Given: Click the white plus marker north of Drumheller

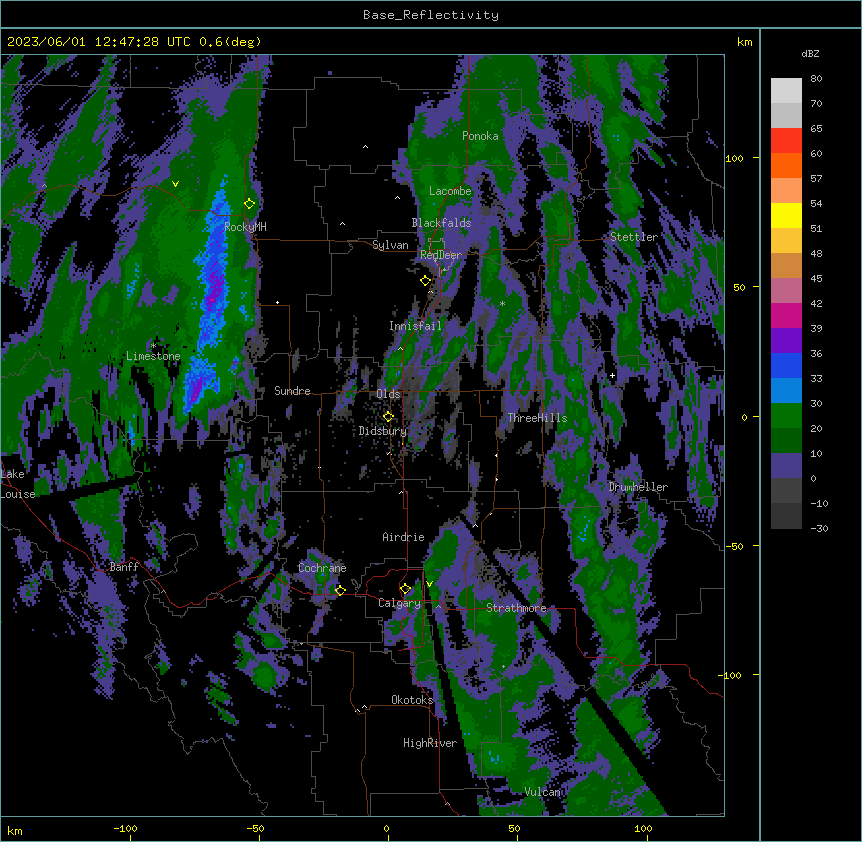Looking at the screenshot, I should click(x=612, y=375).
